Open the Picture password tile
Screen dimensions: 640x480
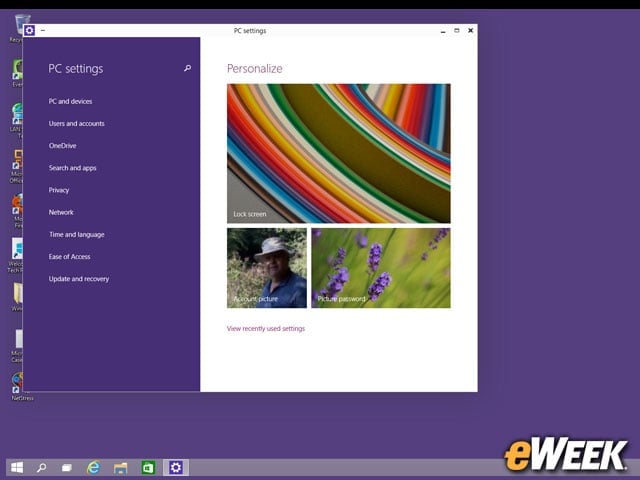(x=381, y=268)
